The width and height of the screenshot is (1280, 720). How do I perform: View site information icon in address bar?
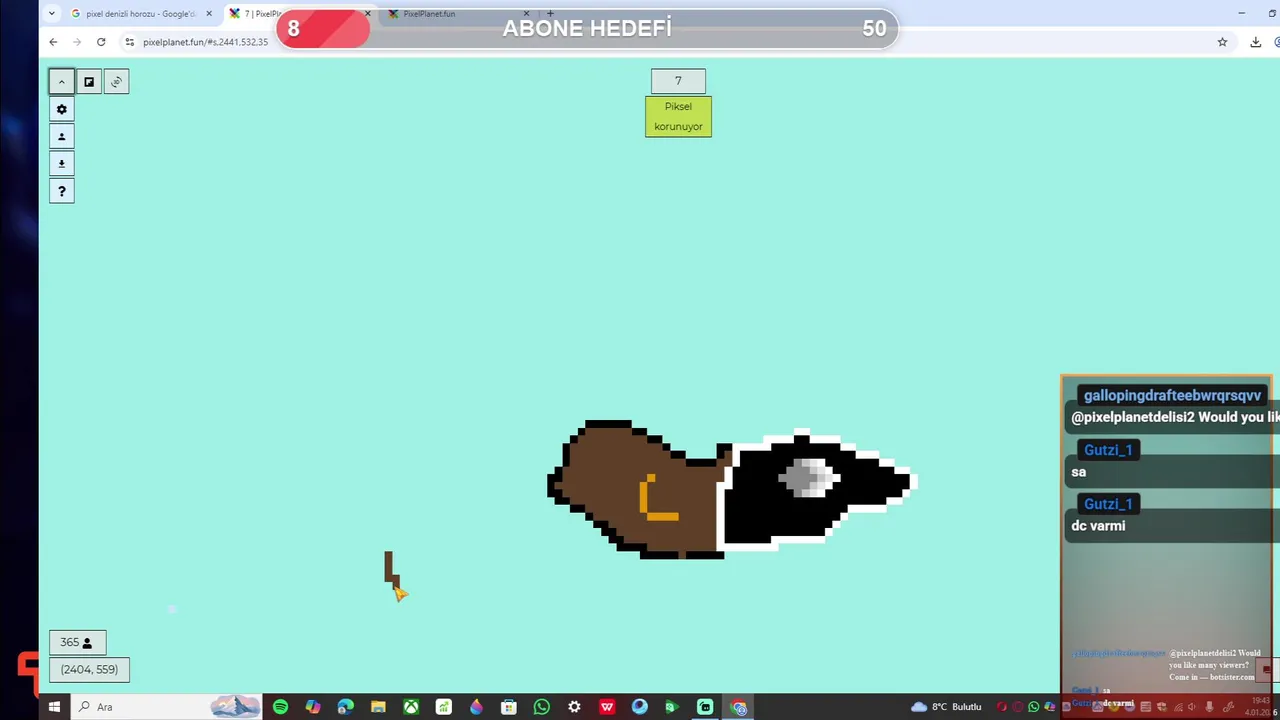(129, 42)
